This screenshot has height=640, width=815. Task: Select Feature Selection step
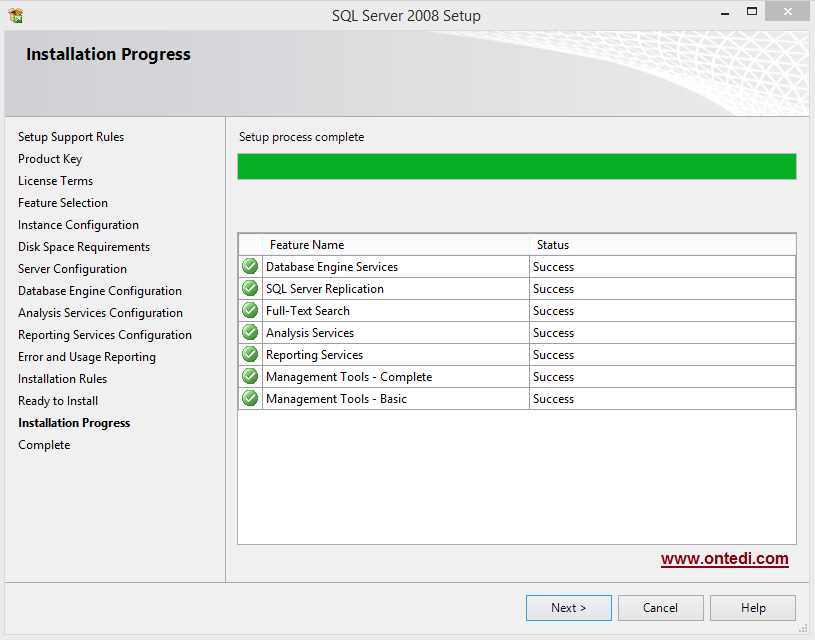[x=63, y=203]
